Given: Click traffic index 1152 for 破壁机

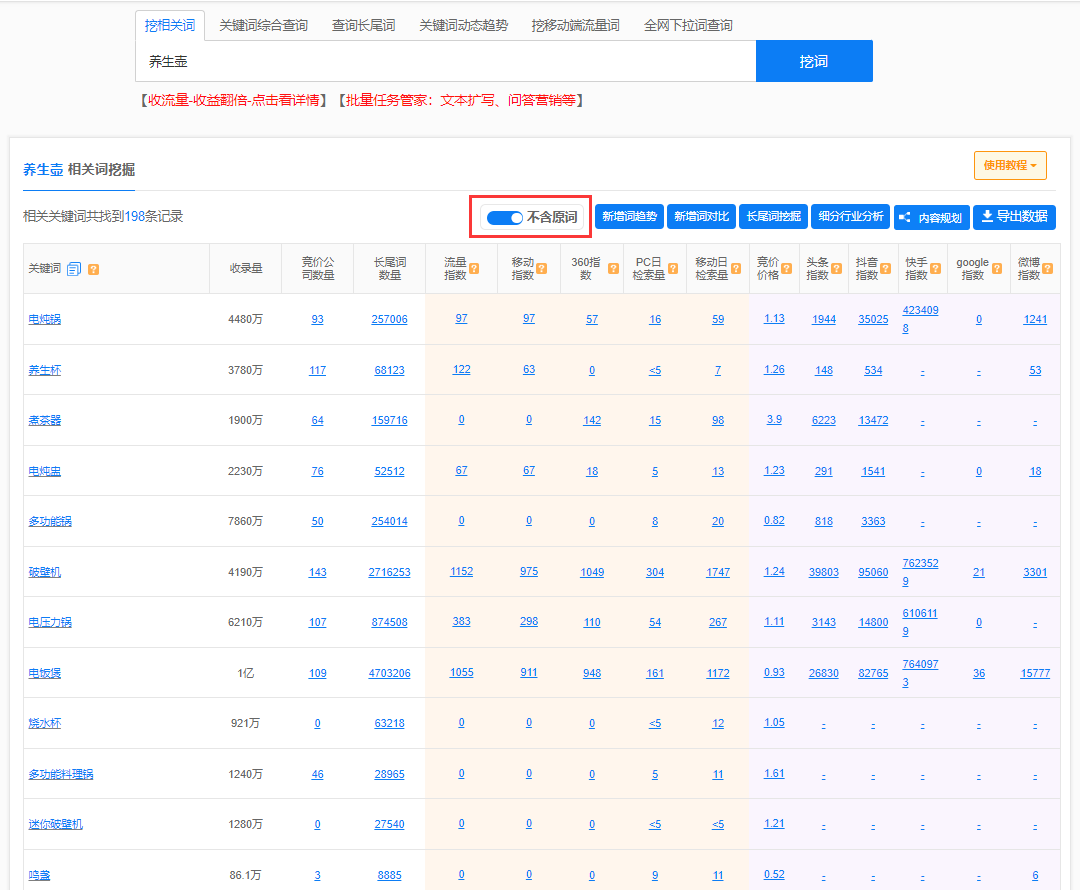Looking at the screenshot, I should tap(461, 572).
